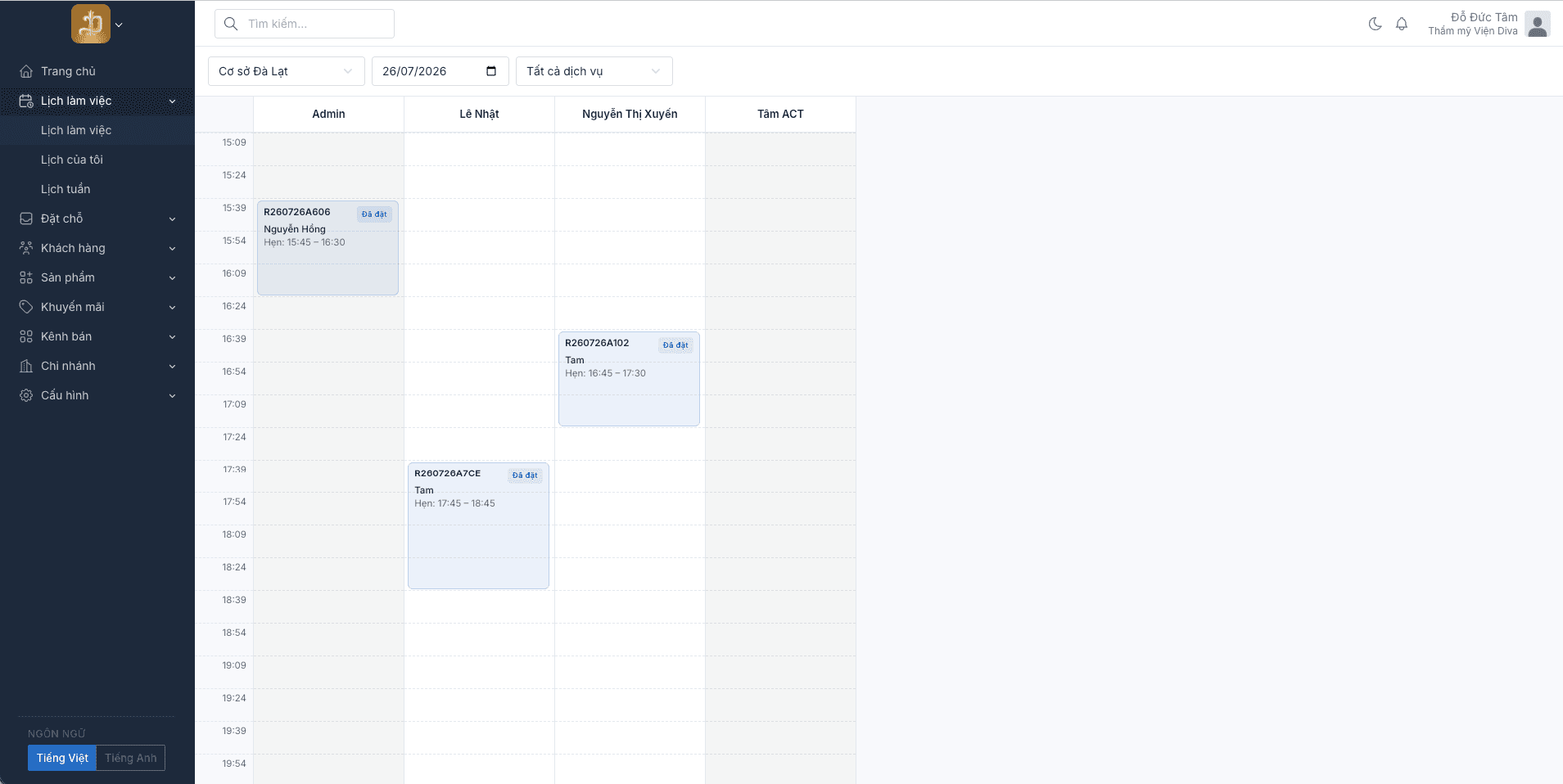Image resolution: width=1563 pixels, height=784 pixels.
Task: Click the Trang chủ home icon
Action: pos(26,71)
